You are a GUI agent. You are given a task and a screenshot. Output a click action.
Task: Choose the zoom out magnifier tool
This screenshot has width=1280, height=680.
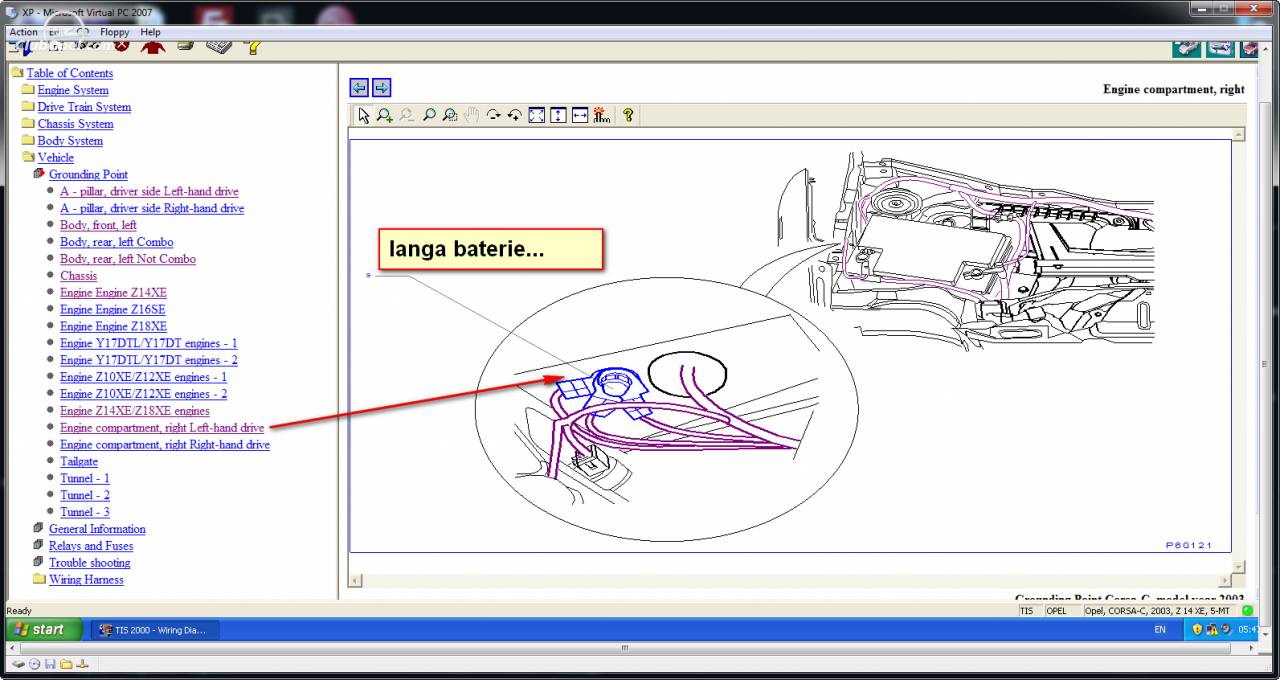407,115
